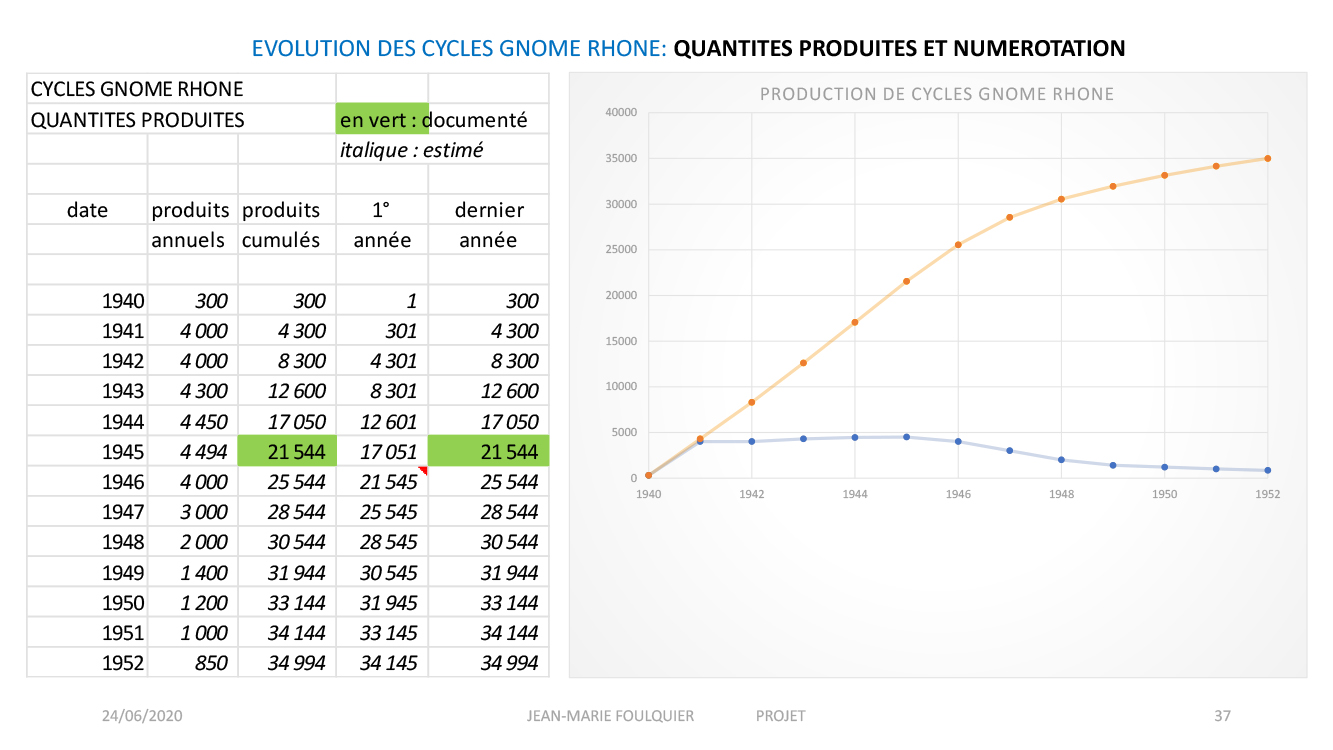Select the '31 945' cell in the 1950 row
The image size is (1333, 750).
tap(383, 602)
